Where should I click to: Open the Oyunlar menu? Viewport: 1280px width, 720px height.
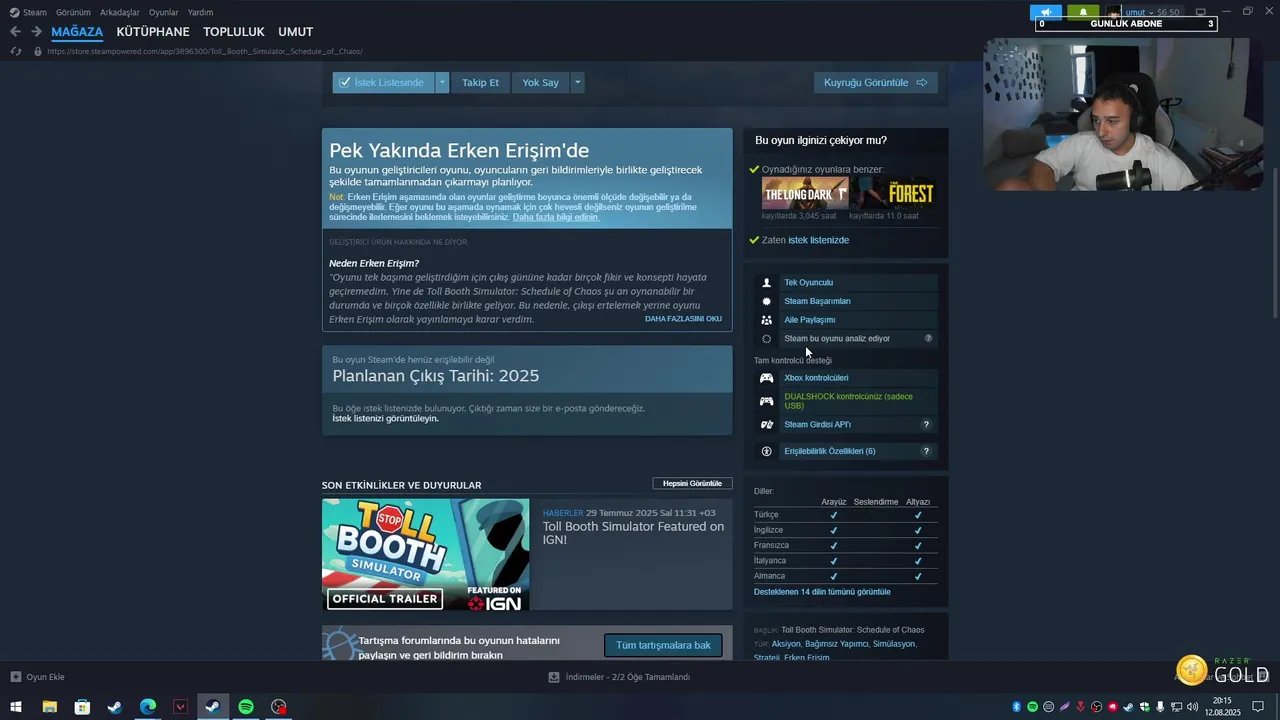[164, 12]
